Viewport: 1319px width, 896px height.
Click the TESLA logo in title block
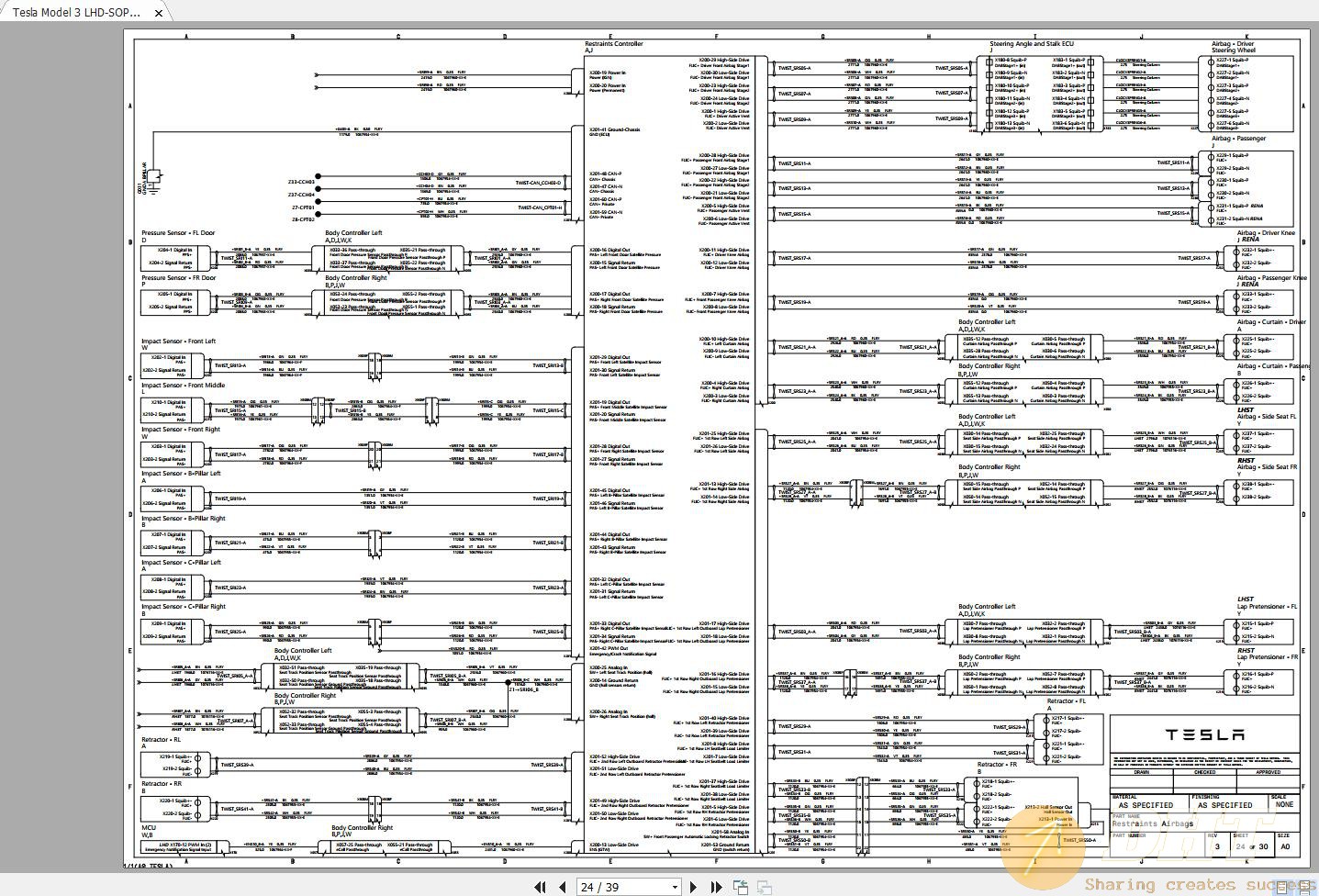pos(1204,734)
